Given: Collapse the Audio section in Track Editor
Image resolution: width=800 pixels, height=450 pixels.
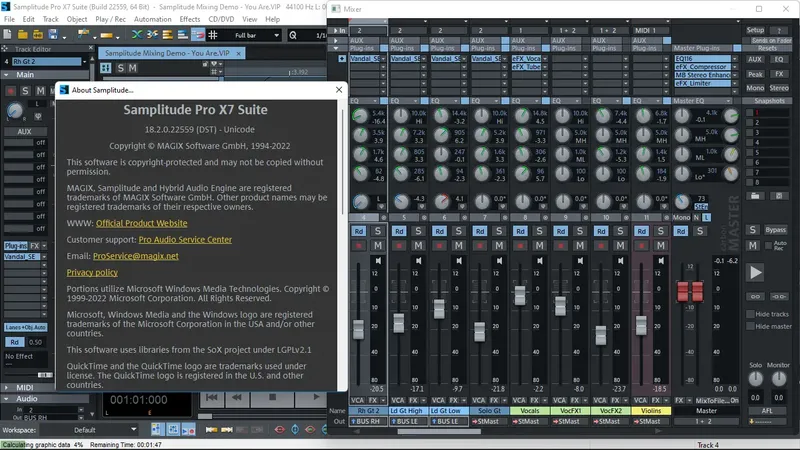Looking at the screenshot, I should [6, 398].
